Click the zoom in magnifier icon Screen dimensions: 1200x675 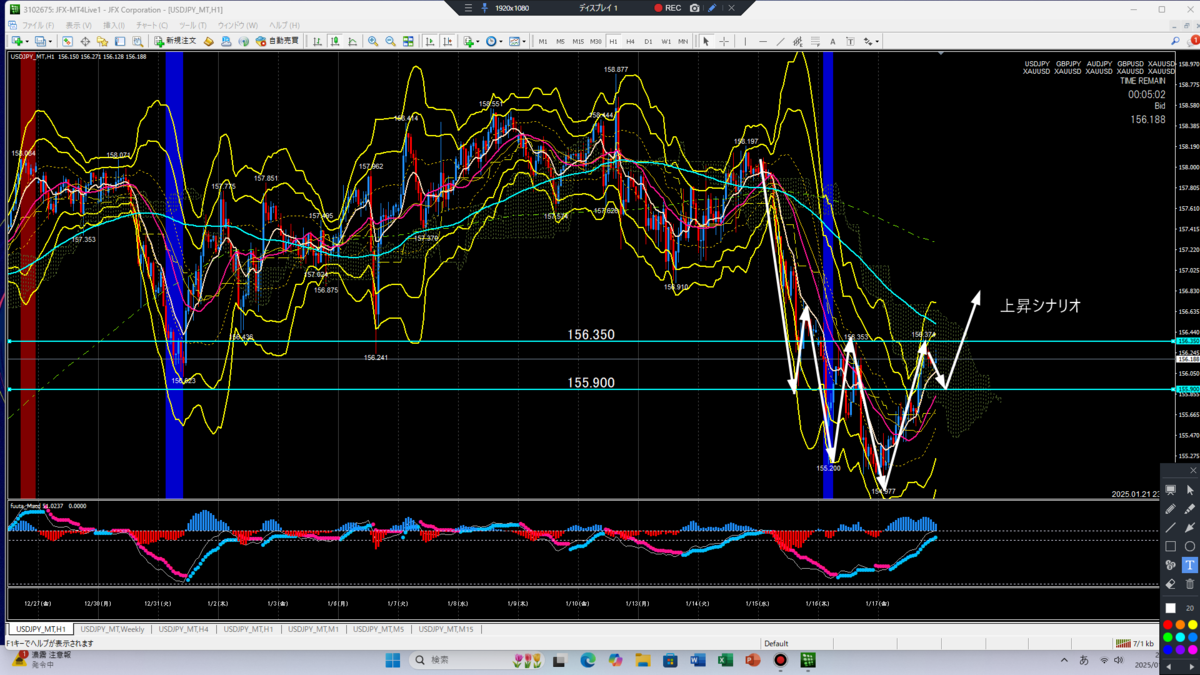click(x=372, y=42)
